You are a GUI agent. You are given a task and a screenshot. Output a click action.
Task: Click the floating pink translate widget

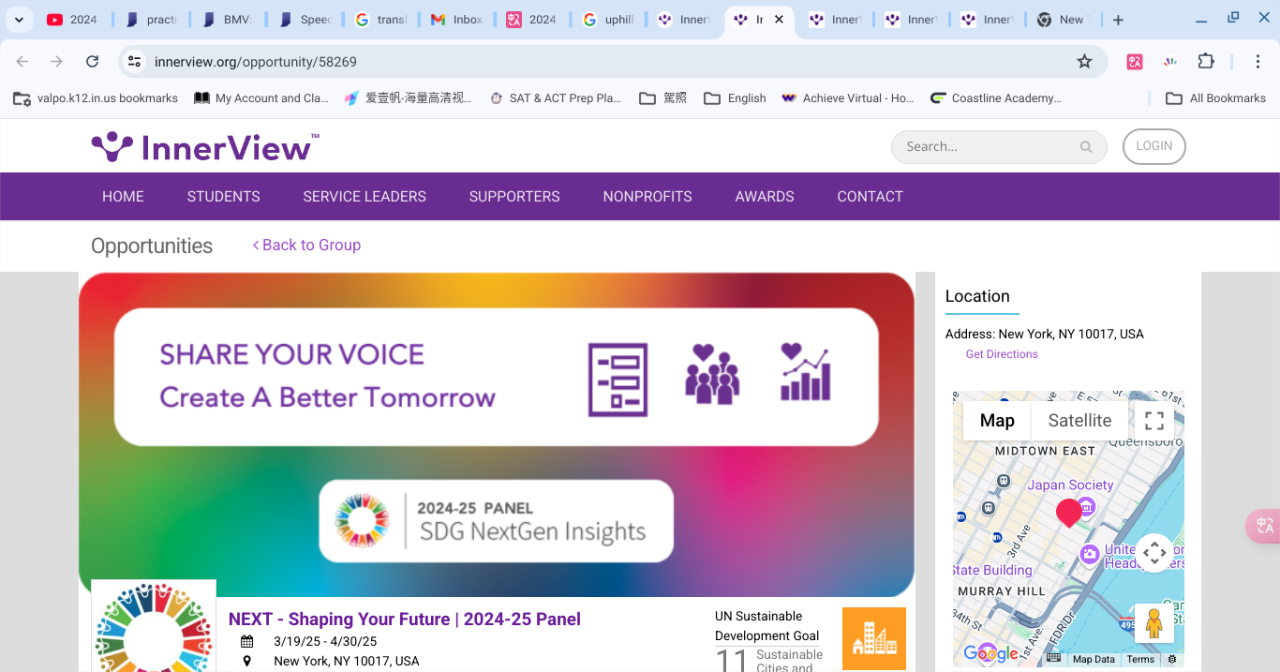pyautogui.click(x=1263, y=526)
